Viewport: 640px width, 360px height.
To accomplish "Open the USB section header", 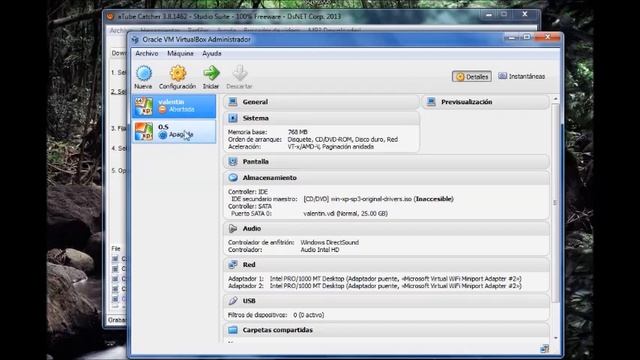I will pyautogui.click(x=386, y=301).
